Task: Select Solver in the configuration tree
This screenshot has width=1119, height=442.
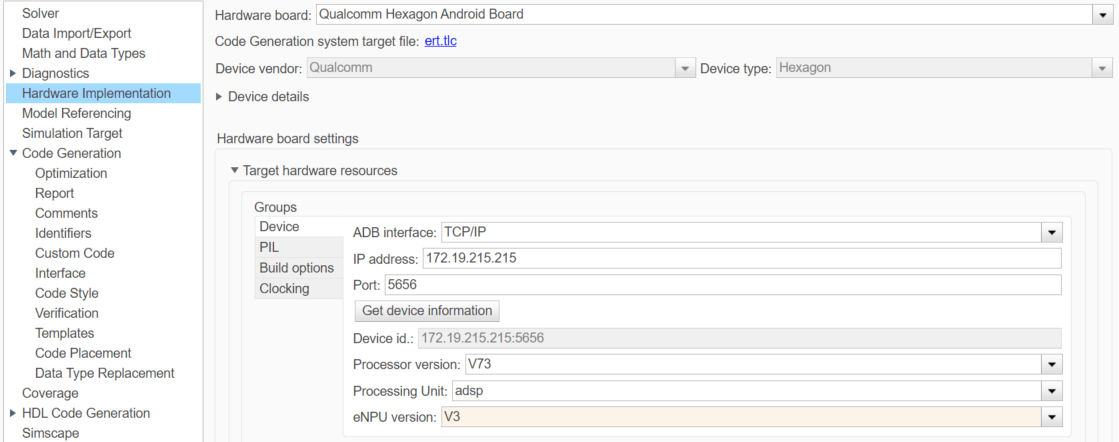Action: [40, 13]
